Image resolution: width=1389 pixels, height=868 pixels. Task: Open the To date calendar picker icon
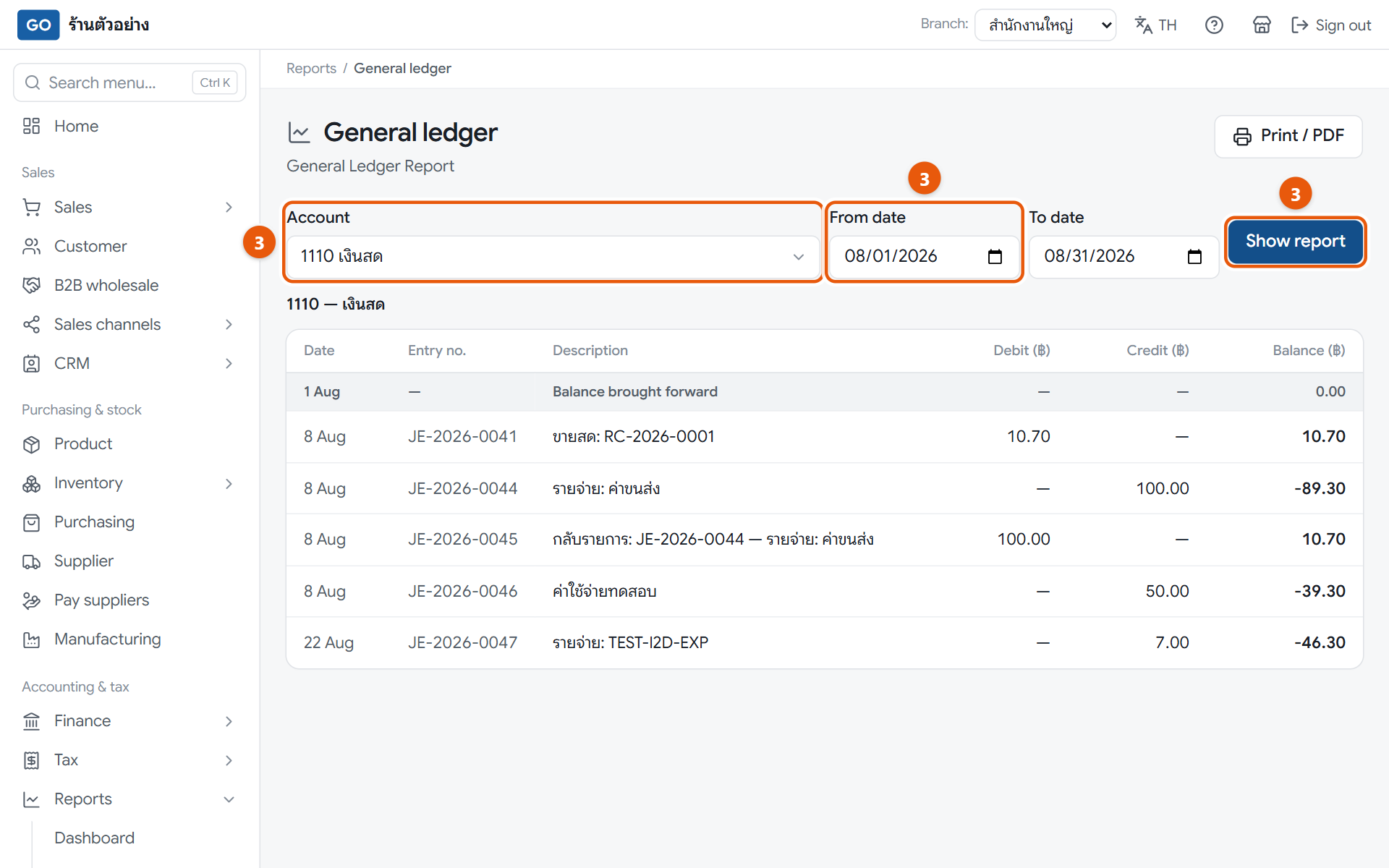(x=1194, y=256)
